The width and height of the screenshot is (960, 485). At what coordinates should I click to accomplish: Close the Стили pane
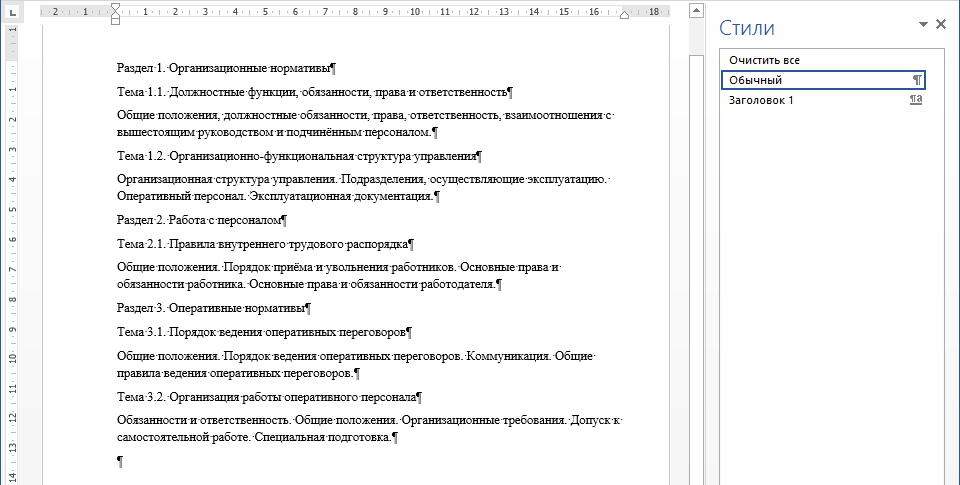coord(941,25)
